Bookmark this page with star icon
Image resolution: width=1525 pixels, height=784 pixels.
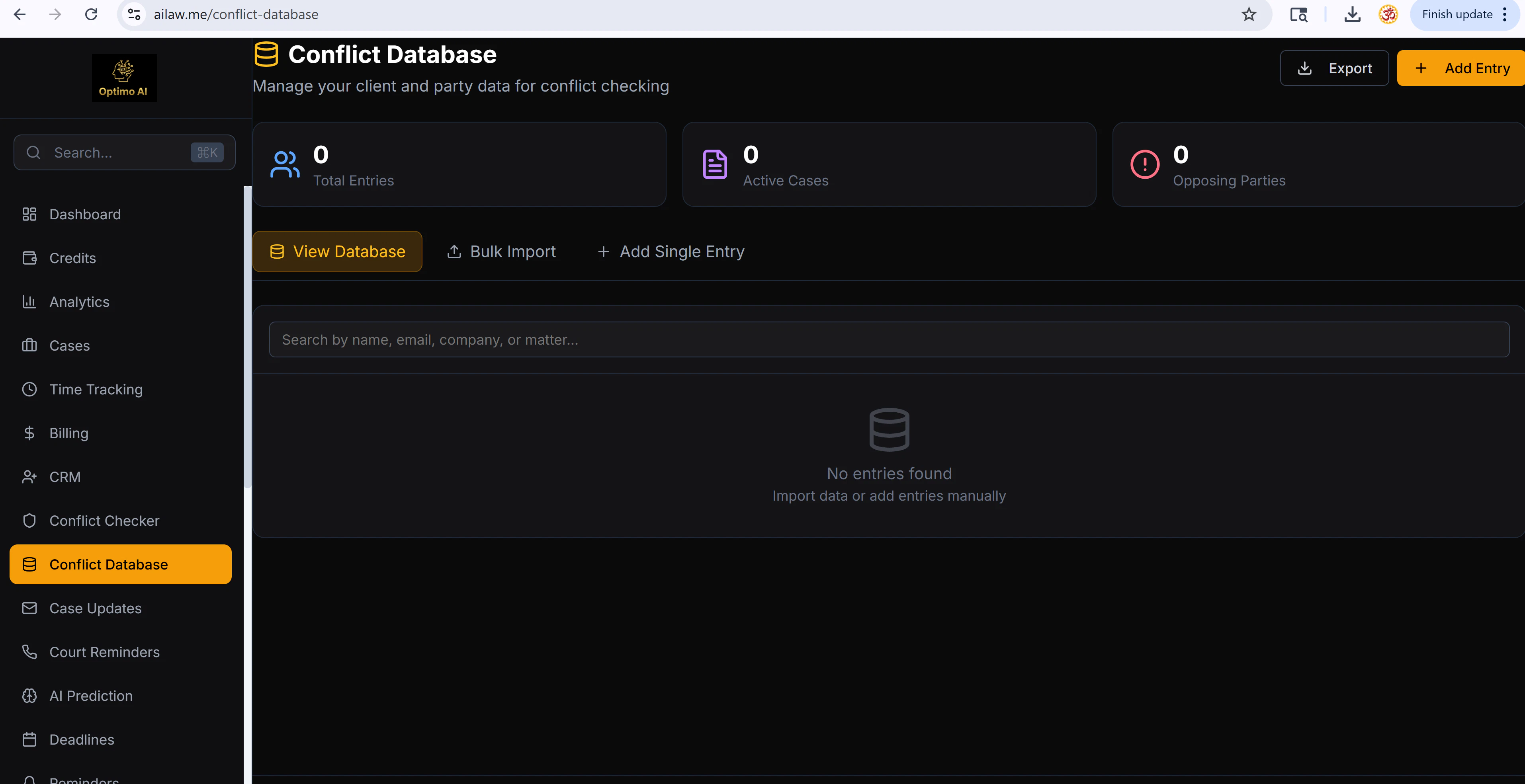pos(1249,14)
